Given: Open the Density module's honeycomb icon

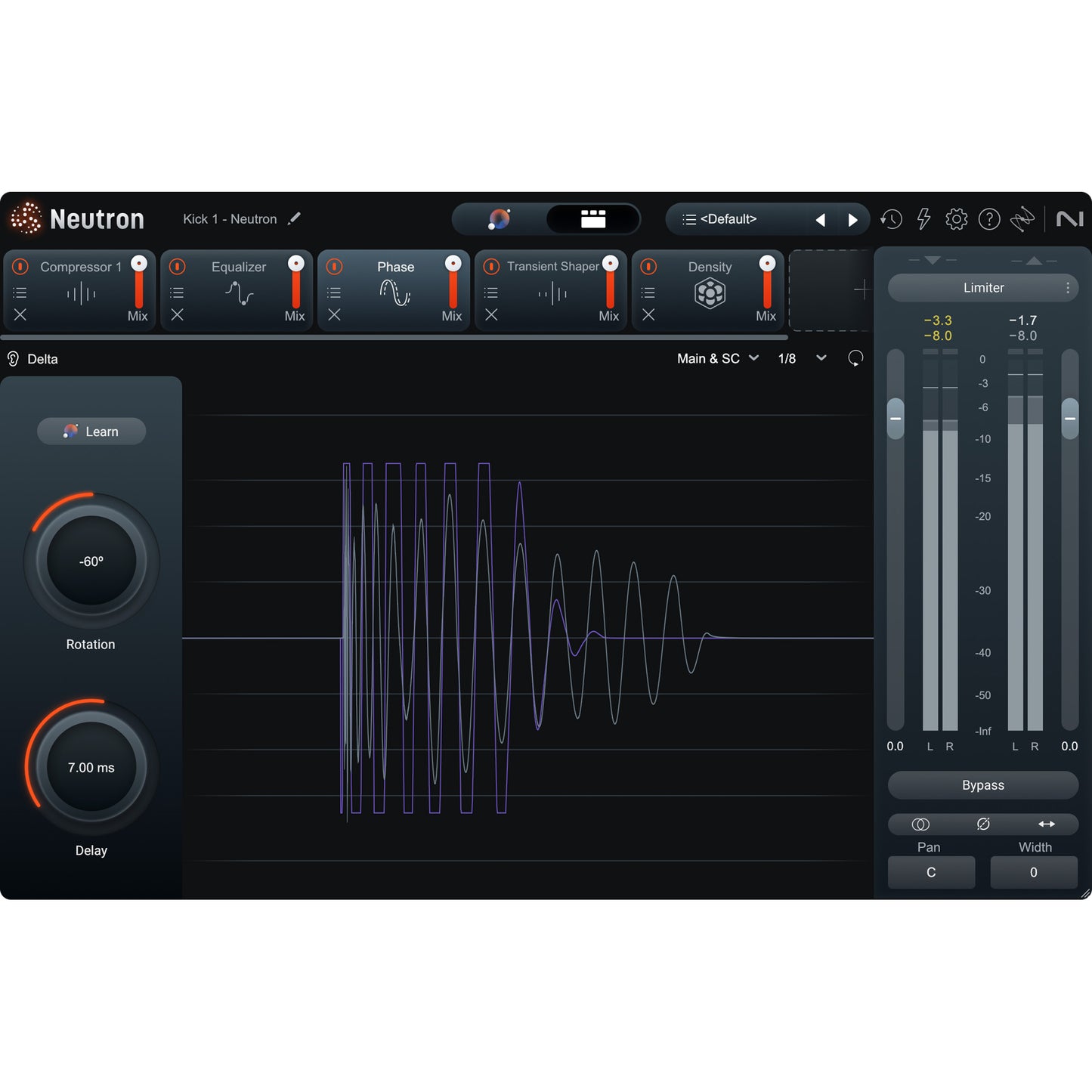Looking at the screenshot, I should click(x=709, y=292).
